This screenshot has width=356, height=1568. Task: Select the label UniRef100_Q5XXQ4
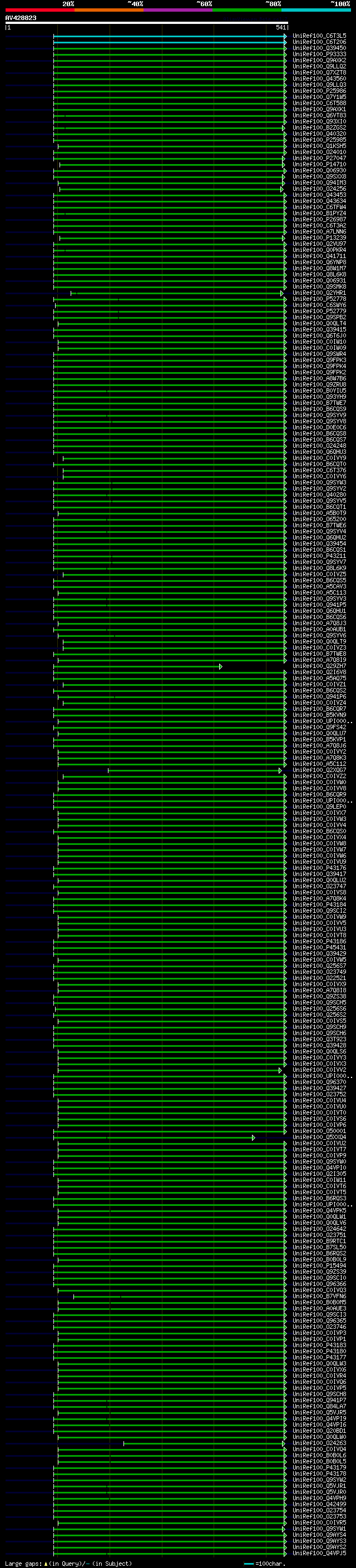pyautogui.click(x=319, y=1137)
